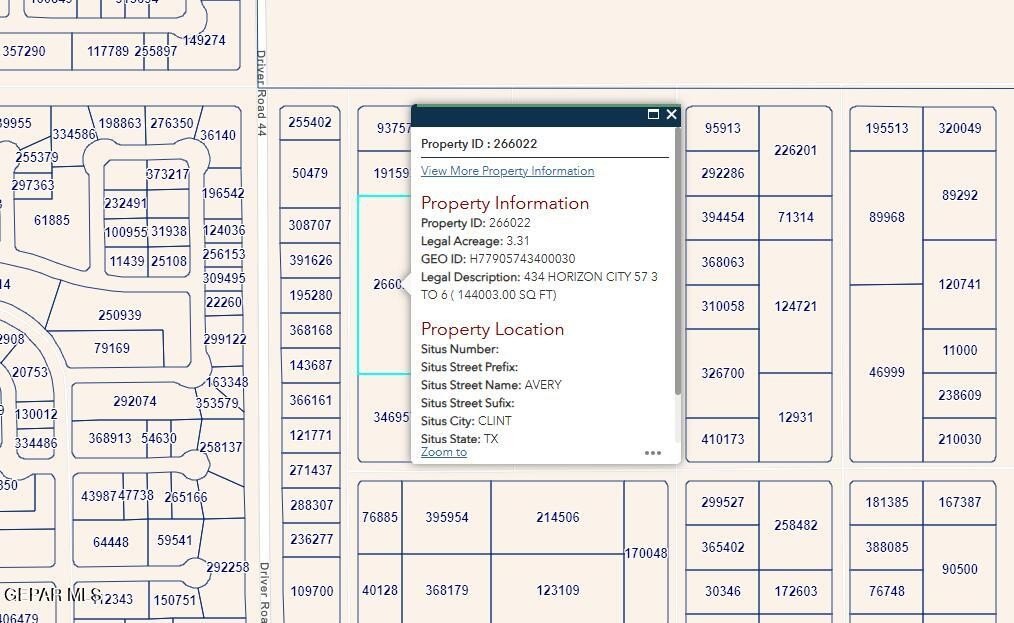Maximize the property info popup
The width and height of the screenshot is (1014, 623).
tap(653, 115)
